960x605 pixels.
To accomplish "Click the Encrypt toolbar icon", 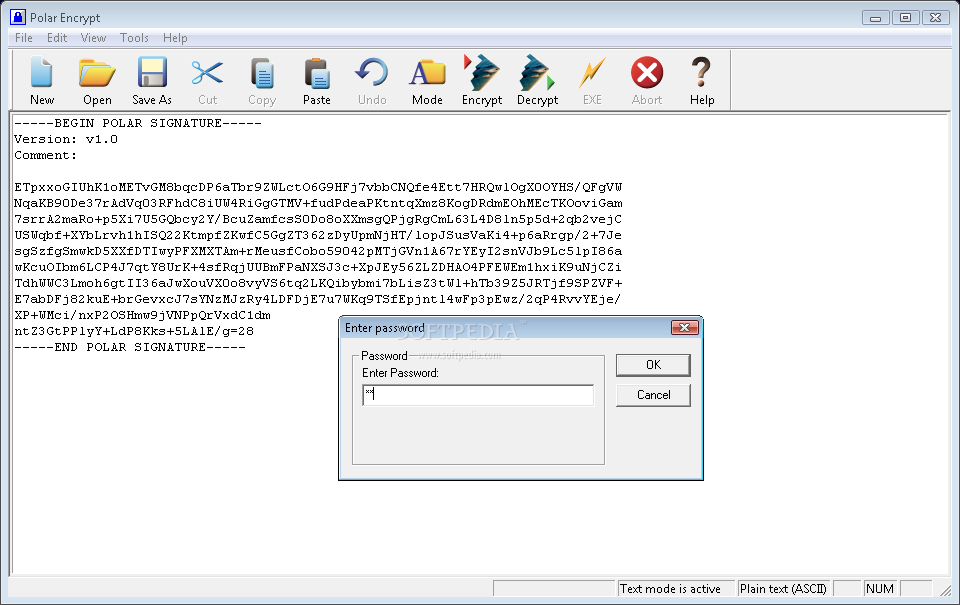I will (482, 73).
